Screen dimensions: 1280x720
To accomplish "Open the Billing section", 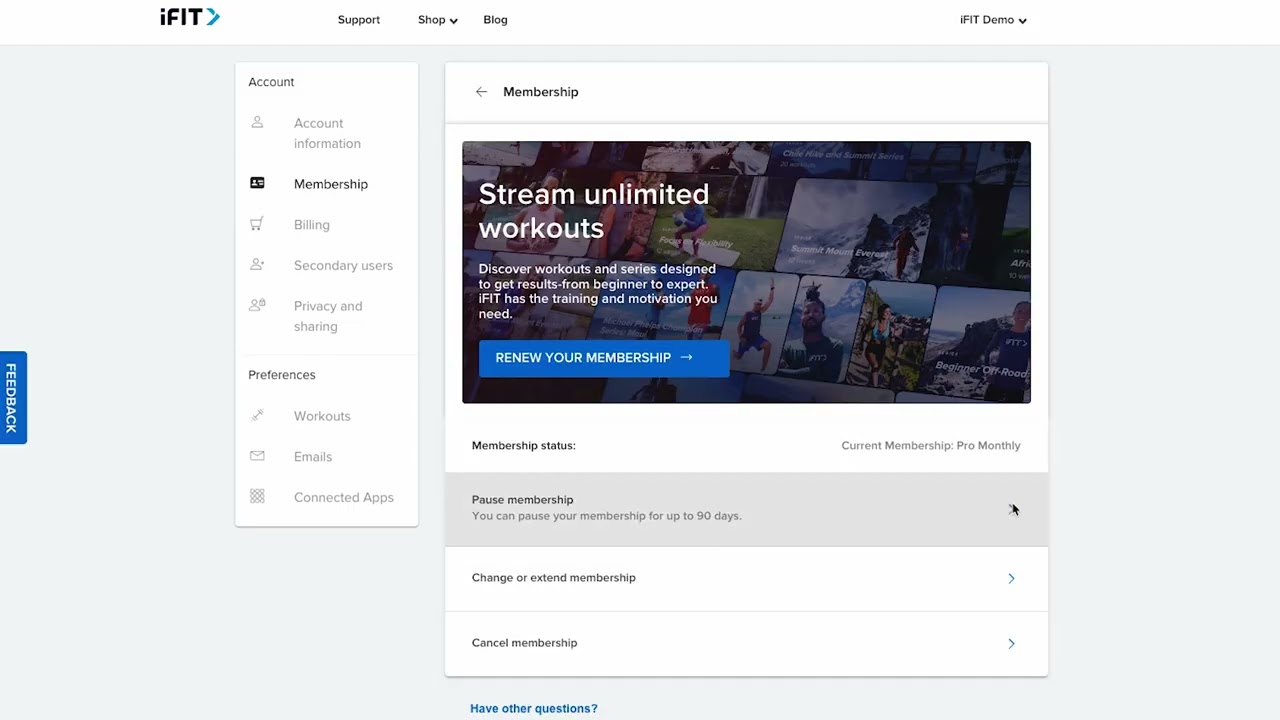I will (x=311, y=225).
